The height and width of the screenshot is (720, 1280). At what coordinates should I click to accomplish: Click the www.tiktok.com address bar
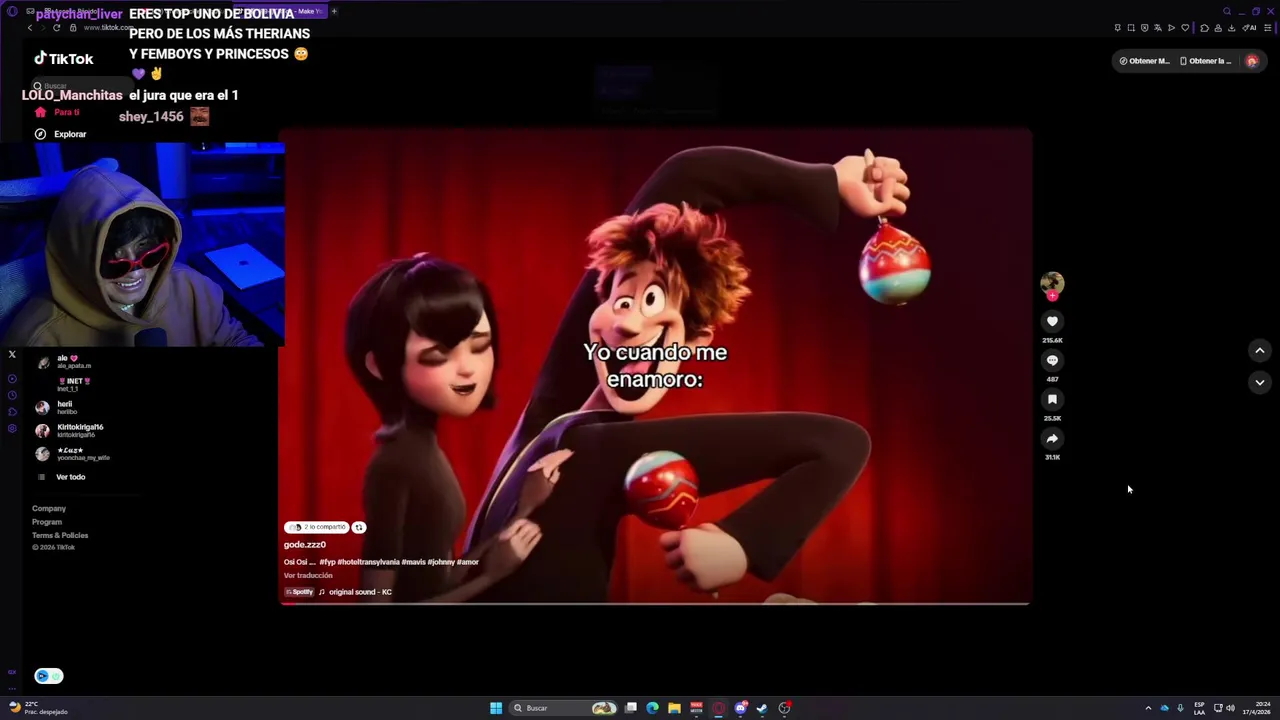click(108, 27)
